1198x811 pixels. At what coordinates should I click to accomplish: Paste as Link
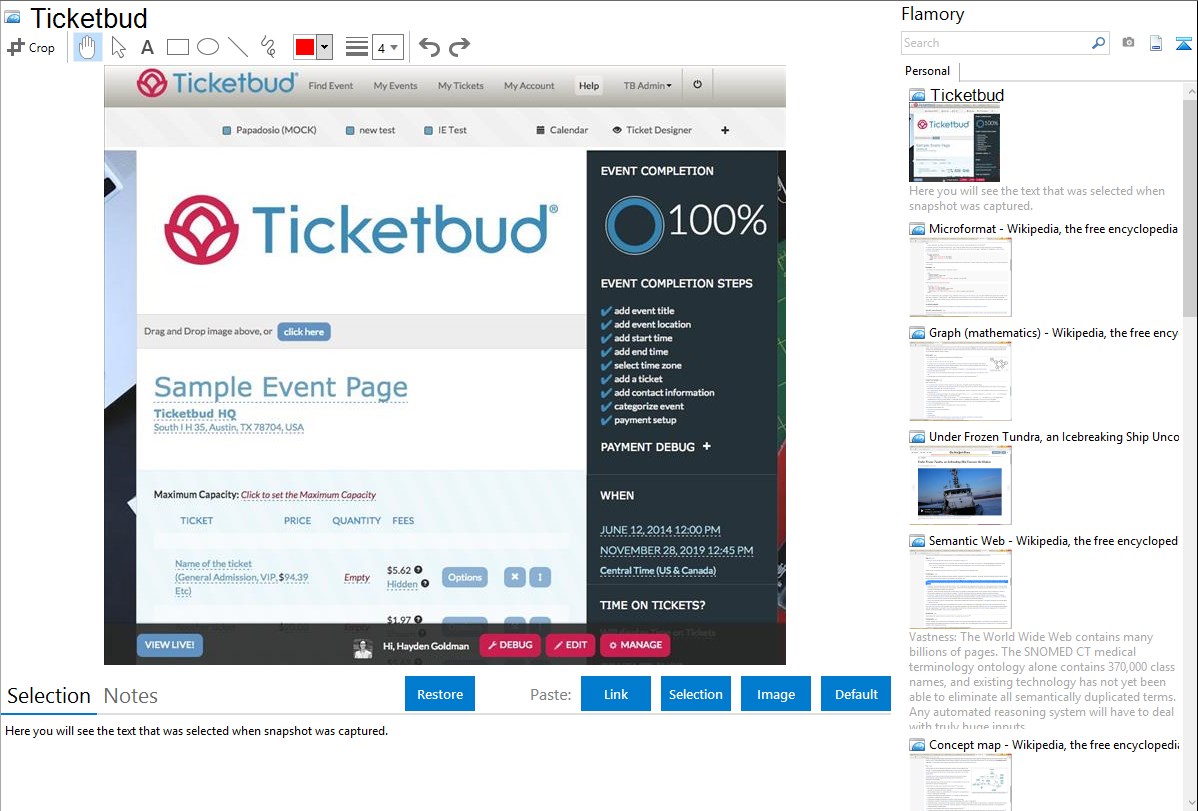[616, 694]
